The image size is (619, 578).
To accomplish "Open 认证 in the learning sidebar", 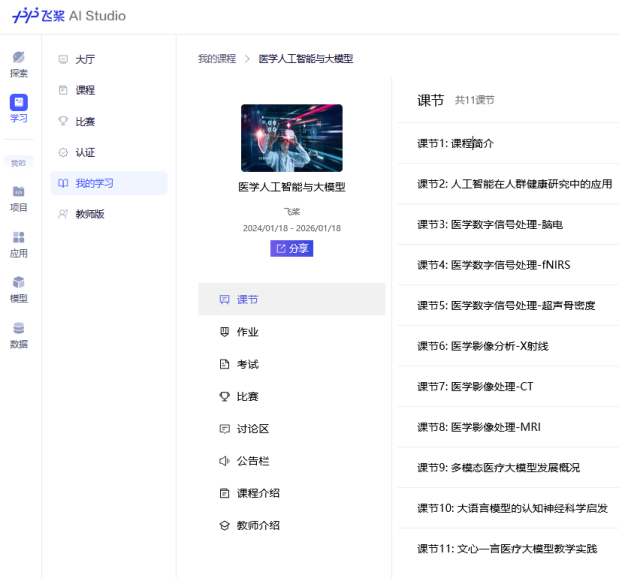I will click(x=85, y=152).
